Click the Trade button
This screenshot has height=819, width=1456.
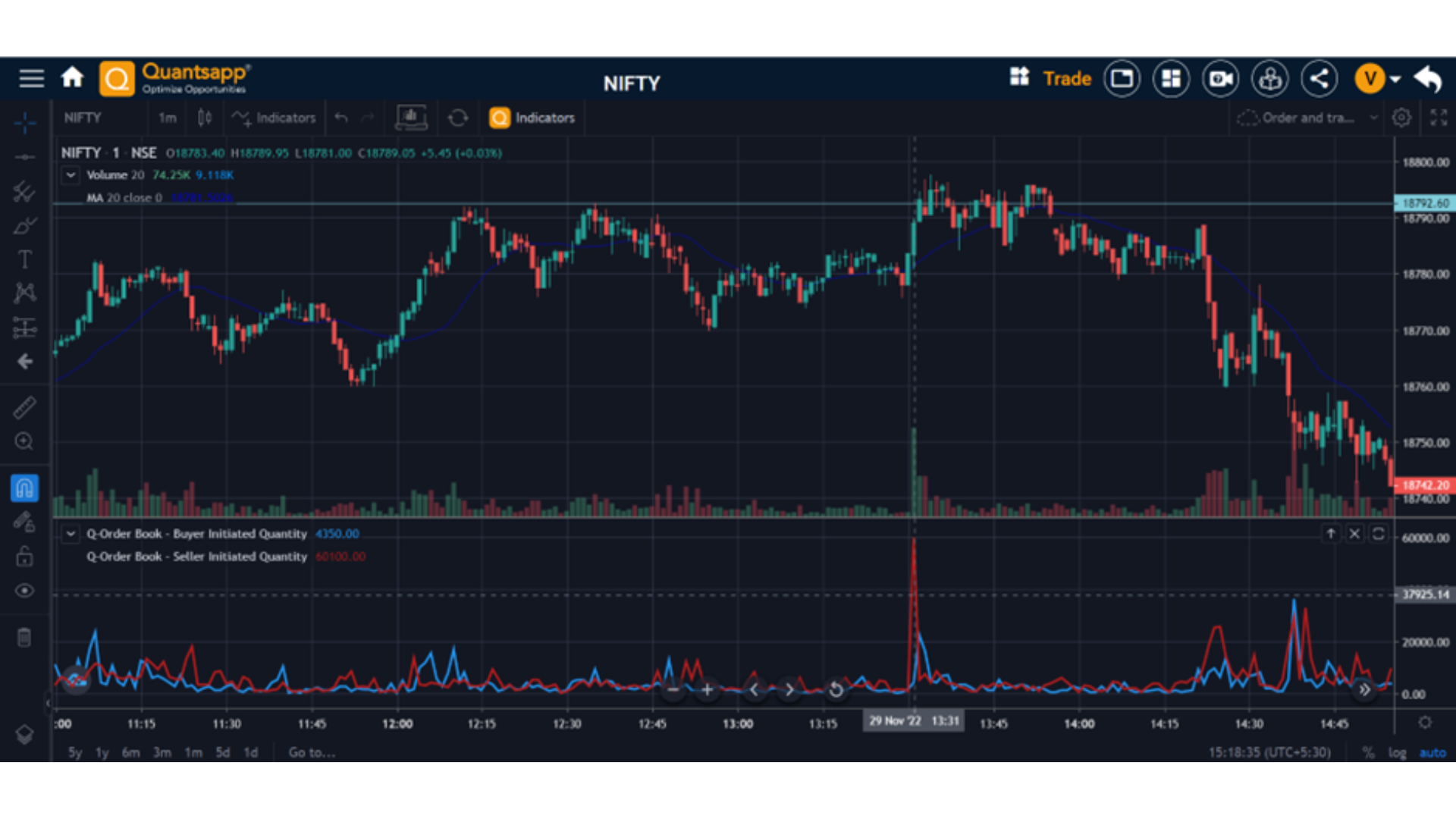coord(1066,78)
